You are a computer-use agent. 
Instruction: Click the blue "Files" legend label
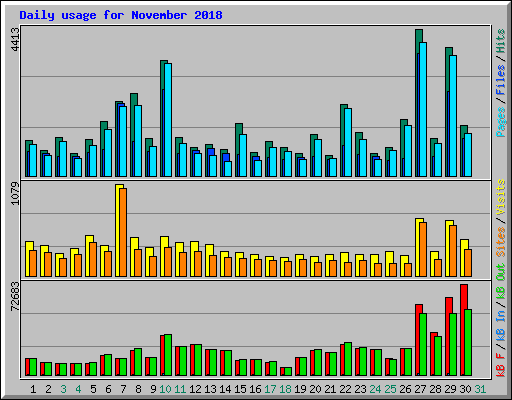click(x=501, y=80)
